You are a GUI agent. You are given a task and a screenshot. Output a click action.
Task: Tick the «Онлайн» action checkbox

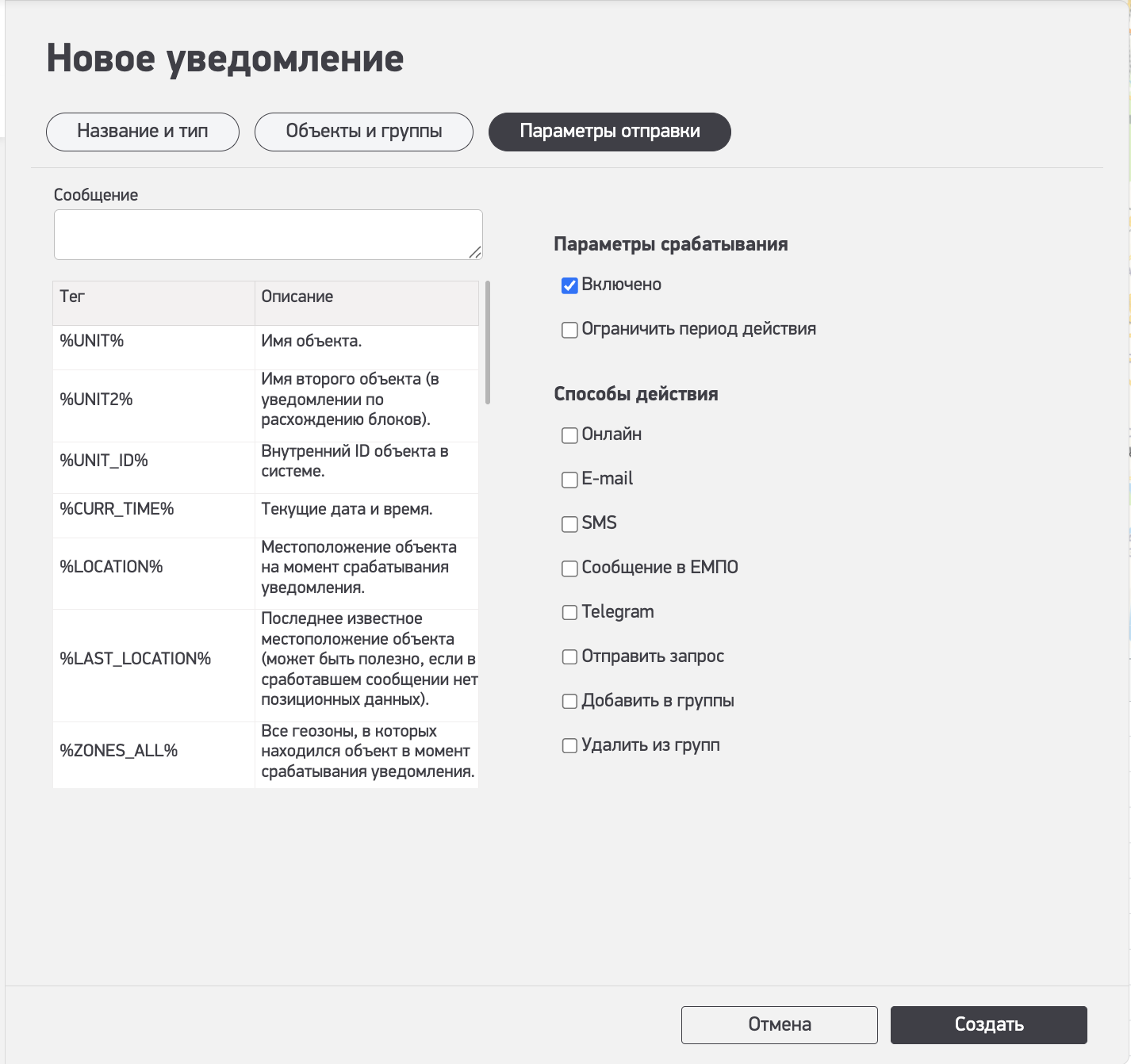click(569, 435)
